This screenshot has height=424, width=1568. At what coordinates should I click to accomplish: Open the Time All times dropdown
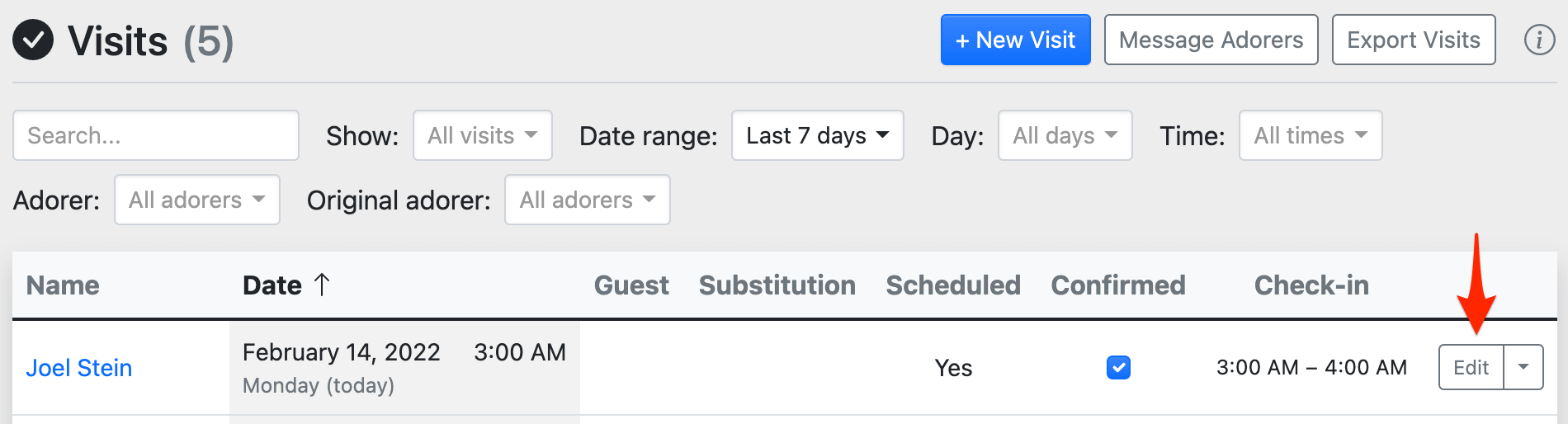click(1310, 135)
